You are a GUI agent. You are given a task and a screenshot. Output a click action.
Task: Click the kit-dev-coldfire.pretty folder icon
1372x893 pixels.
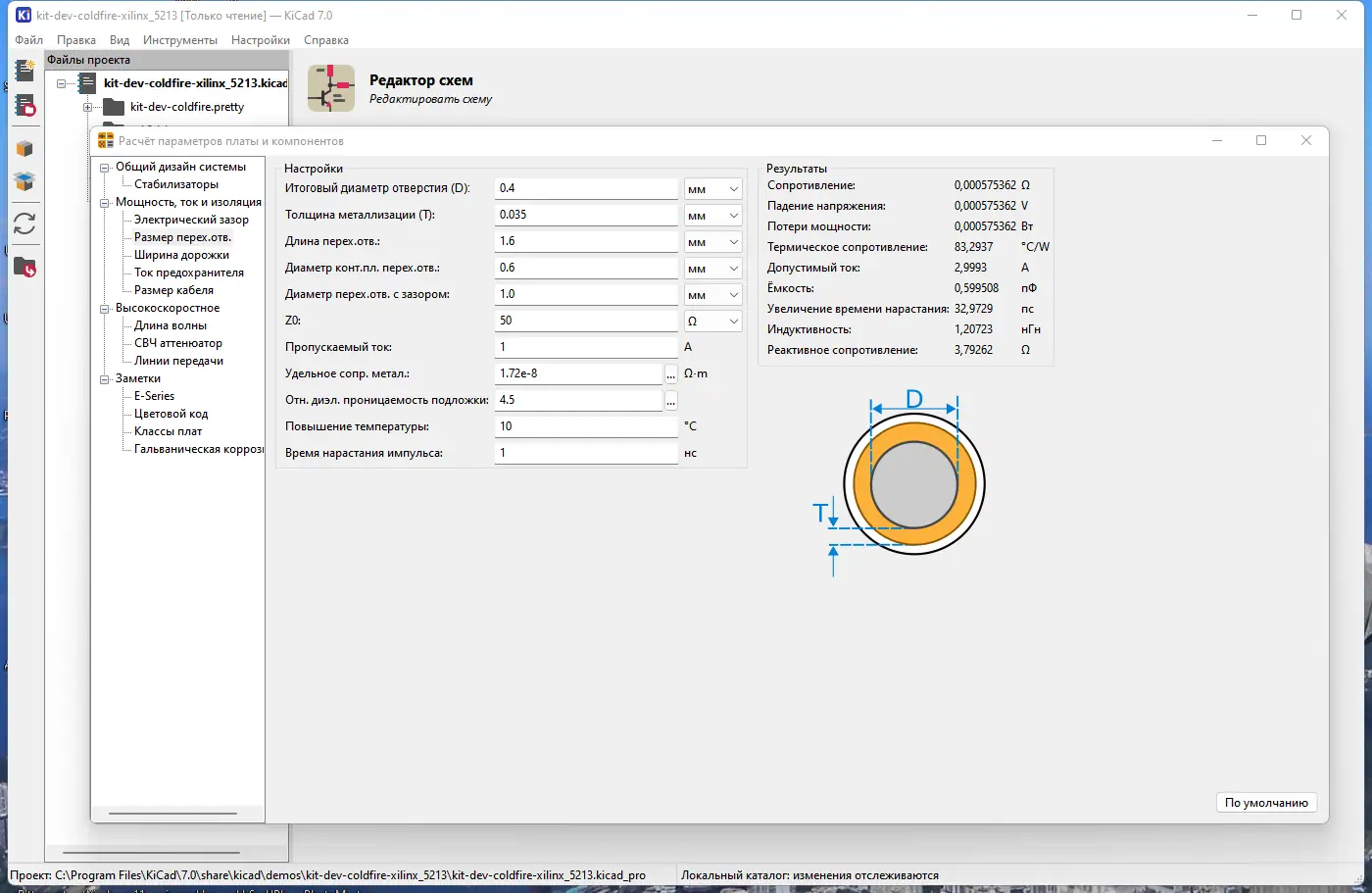114,107
